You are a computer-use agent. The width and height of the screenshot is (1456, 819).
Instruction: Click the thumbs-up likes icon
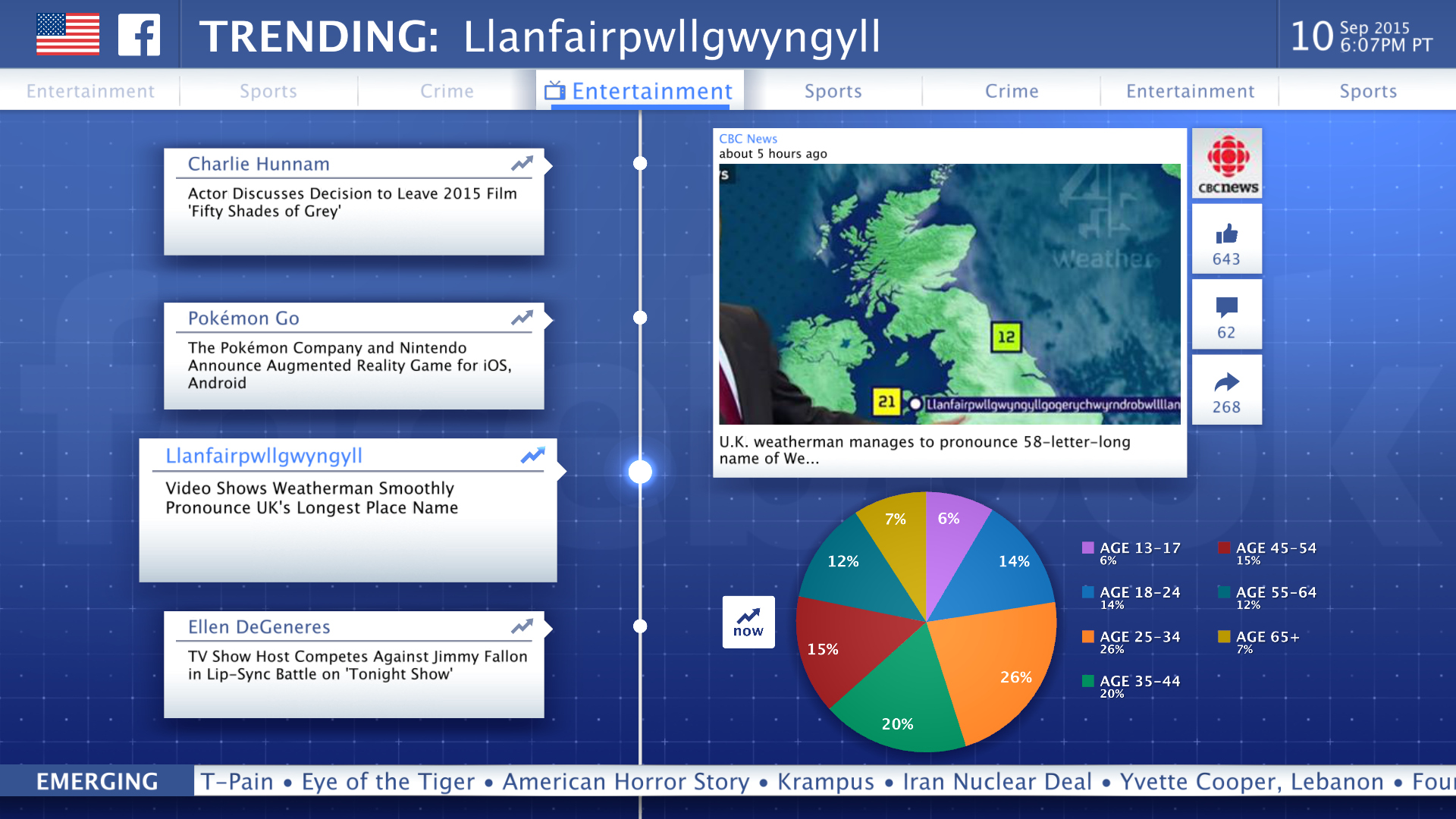point(1226,234)
